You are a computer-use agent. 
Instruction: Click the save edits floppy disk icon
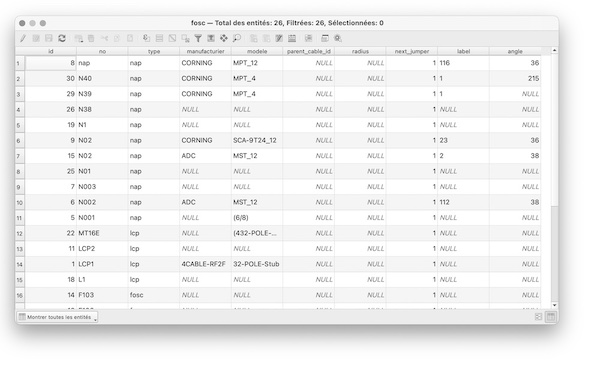(49, 38)
